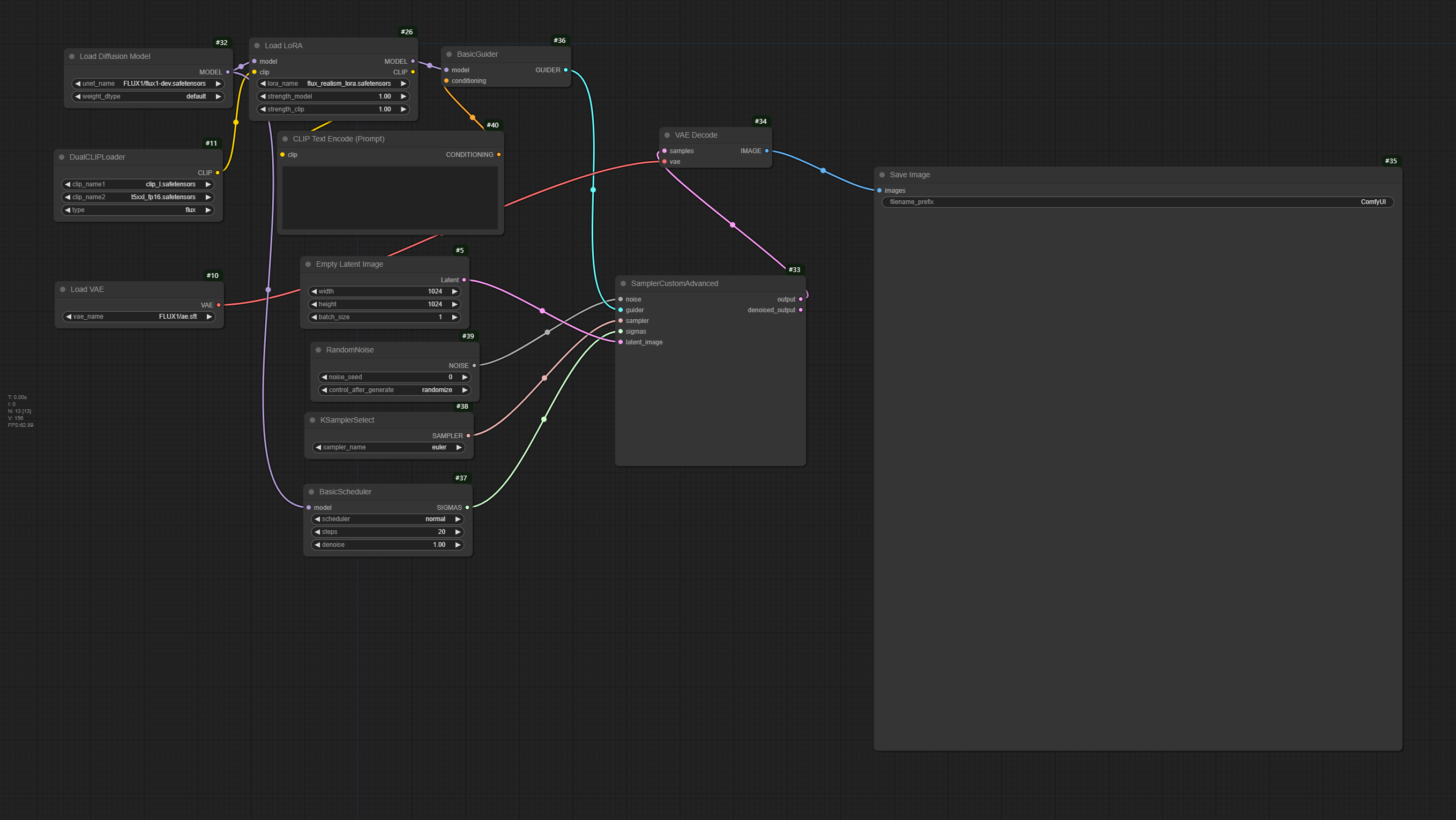Collapse the SamplerCustomAdvanced node via title dot
Image resolution: width=1456 pixels, height=820 pixels.
click(x=623, y=283)
